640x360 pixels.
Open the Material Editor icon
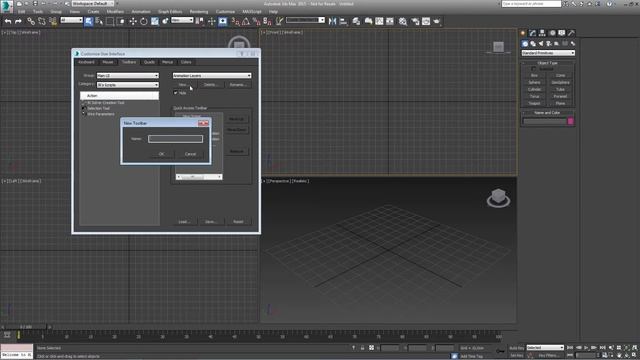click(x=403, y=21)
